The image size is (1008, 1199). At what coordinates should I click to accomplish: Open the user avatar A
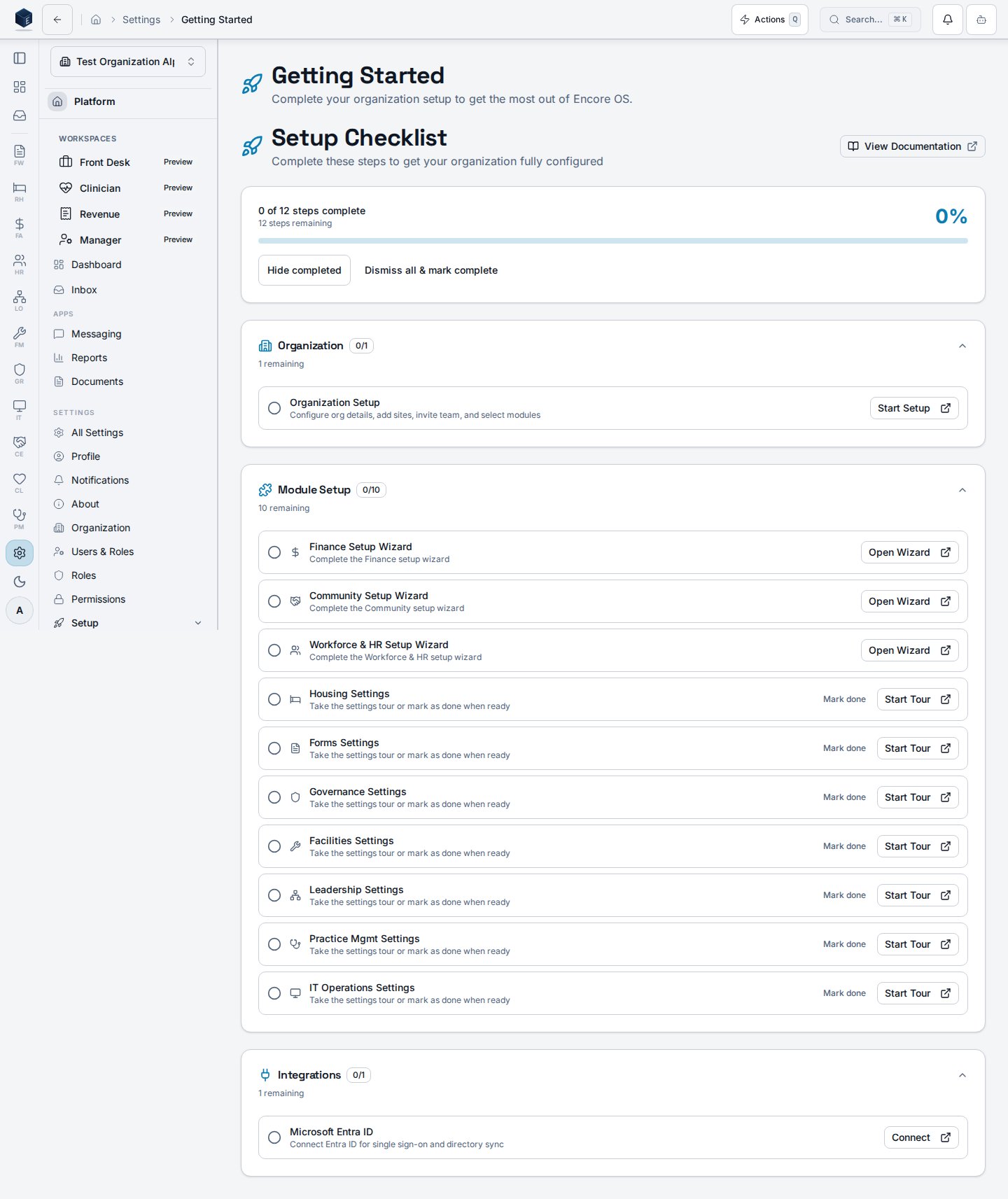click(20, 610)
